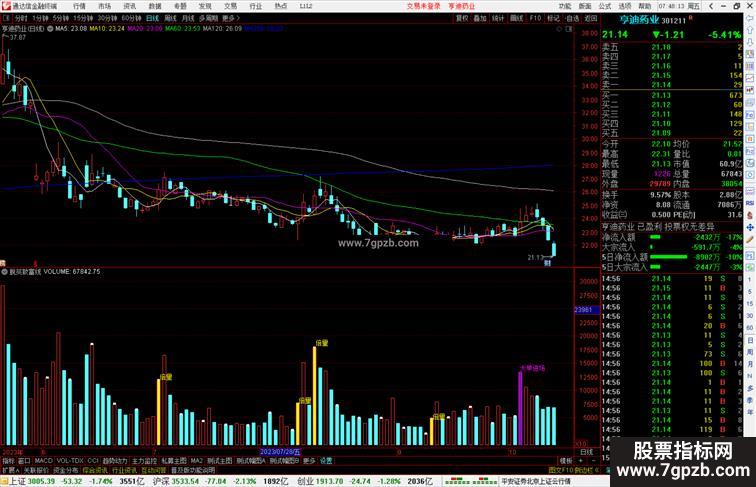Screen dimensions: 756x487
Task: Open the 公式 (Formula) menu
Action: coord(605,6)
